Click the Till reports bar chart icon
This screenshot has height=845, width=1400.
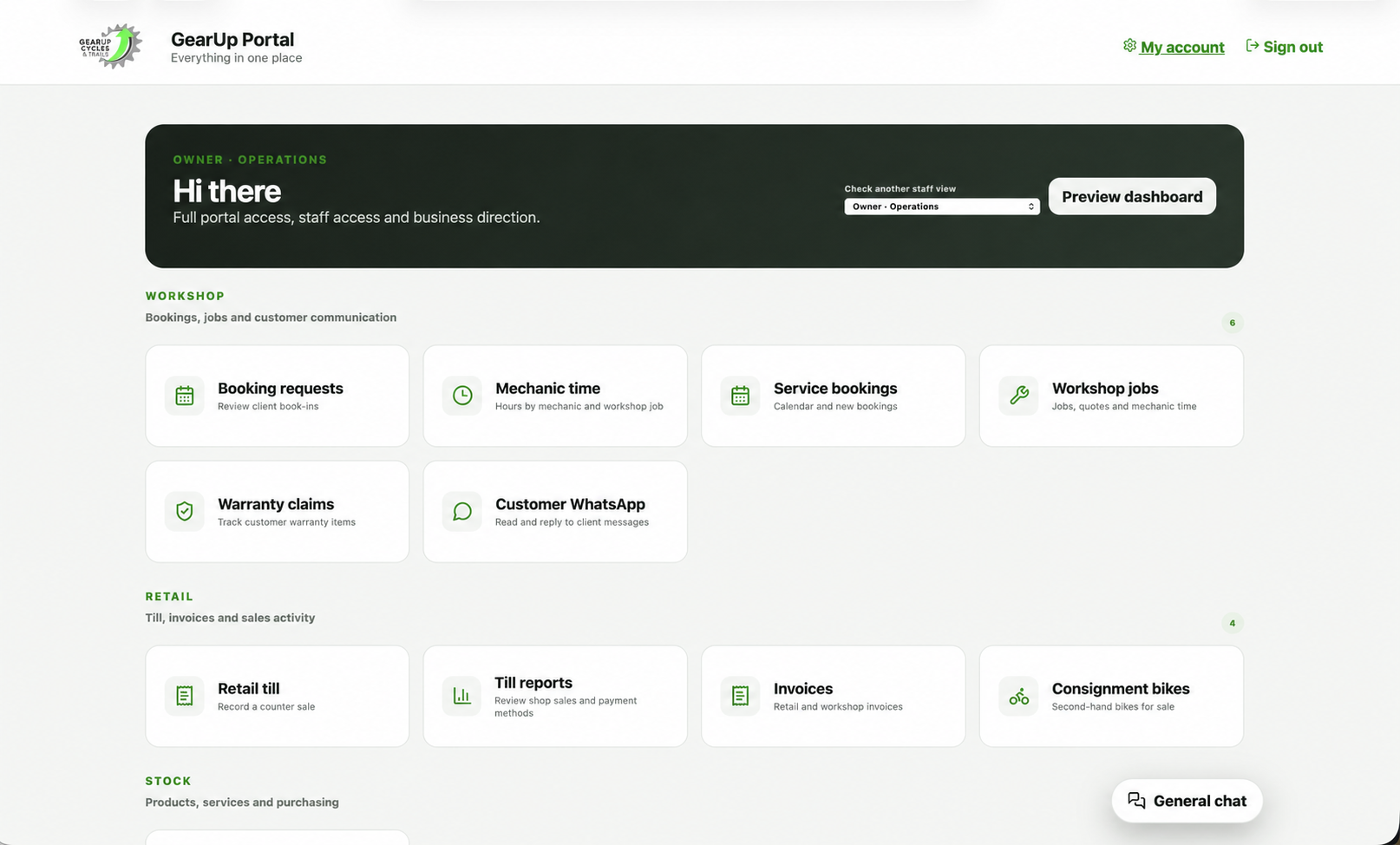pyautogui.click(x=462, y=696)
